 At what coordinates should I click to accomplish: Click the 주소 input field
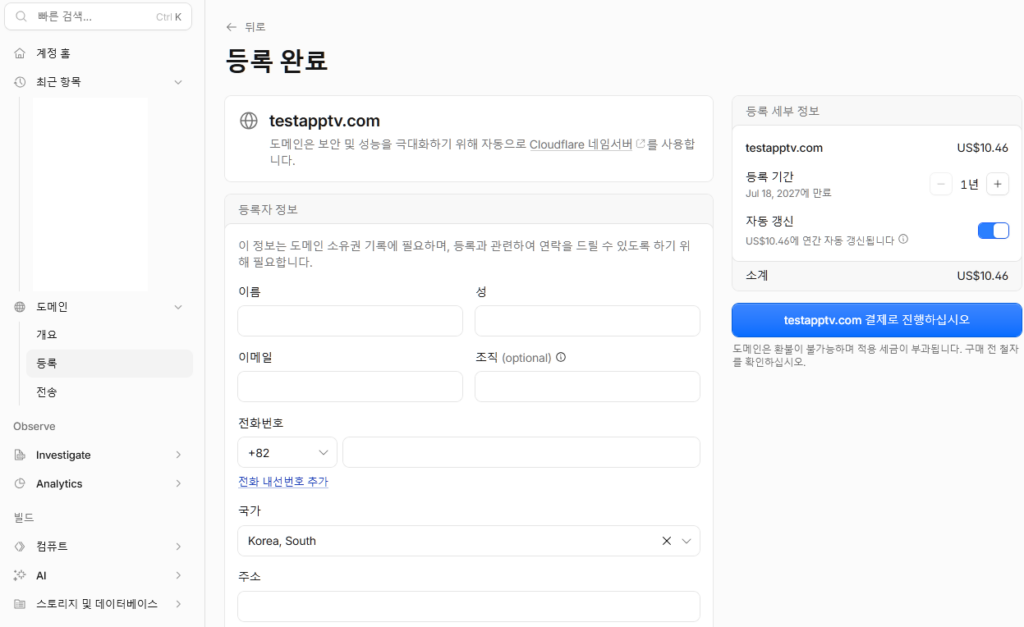tap(469, 607)
